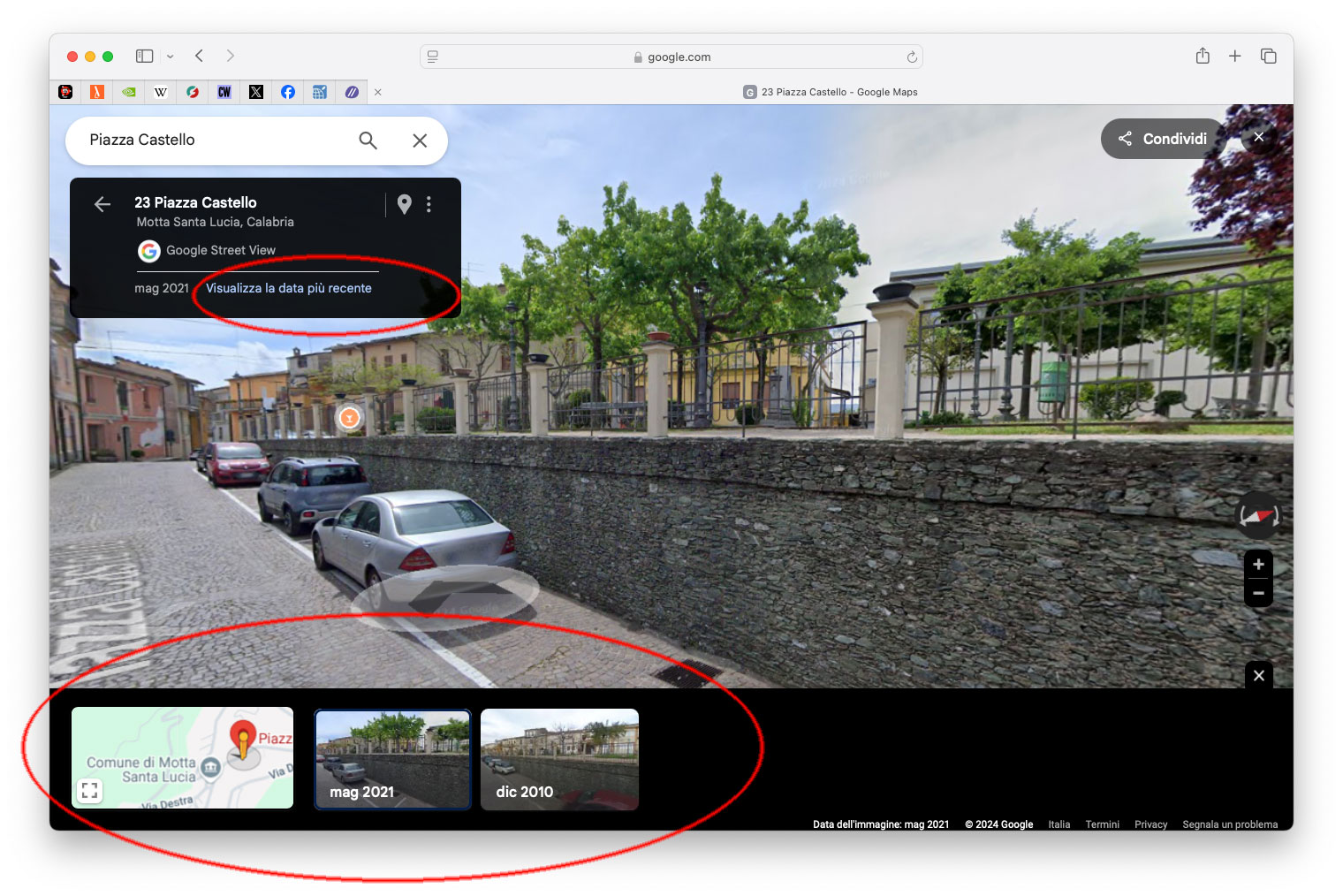Screen dimensions: 1343x896
Task: Reload the page with the refresh icon
Action: click(x=912, y=57)
